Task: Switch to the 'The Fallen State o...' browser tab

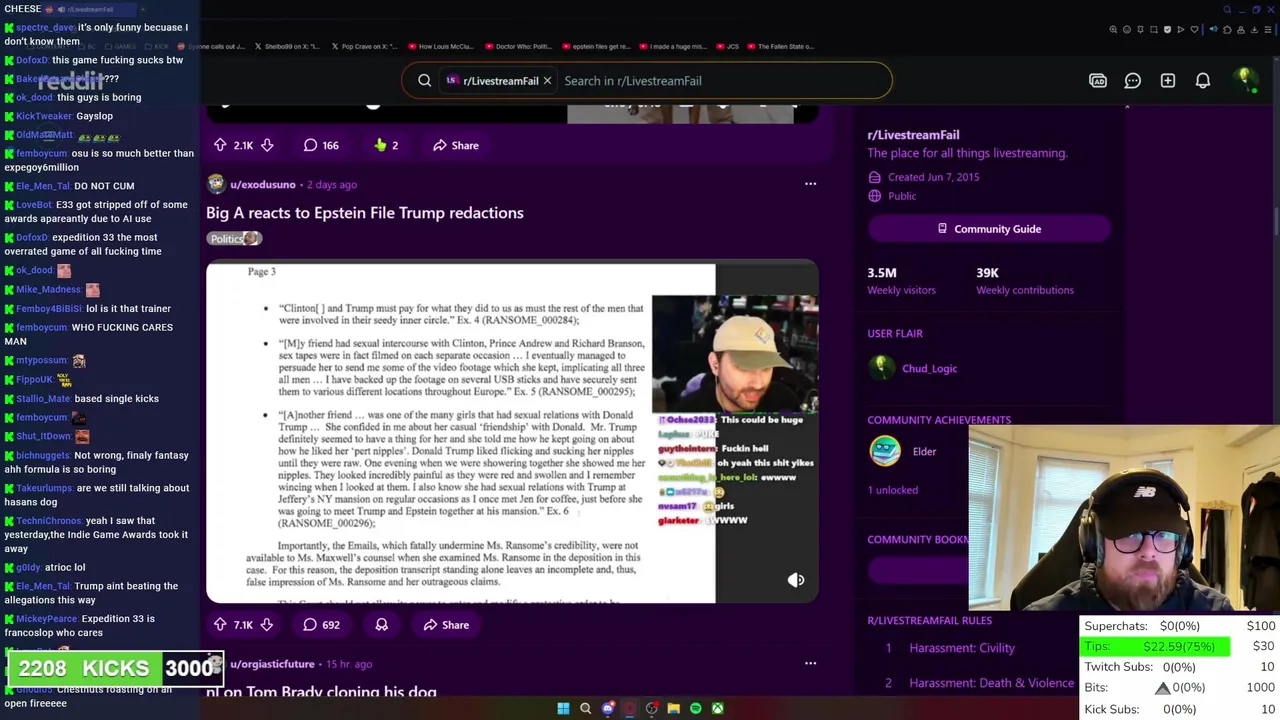Action: tap(779, 46)
